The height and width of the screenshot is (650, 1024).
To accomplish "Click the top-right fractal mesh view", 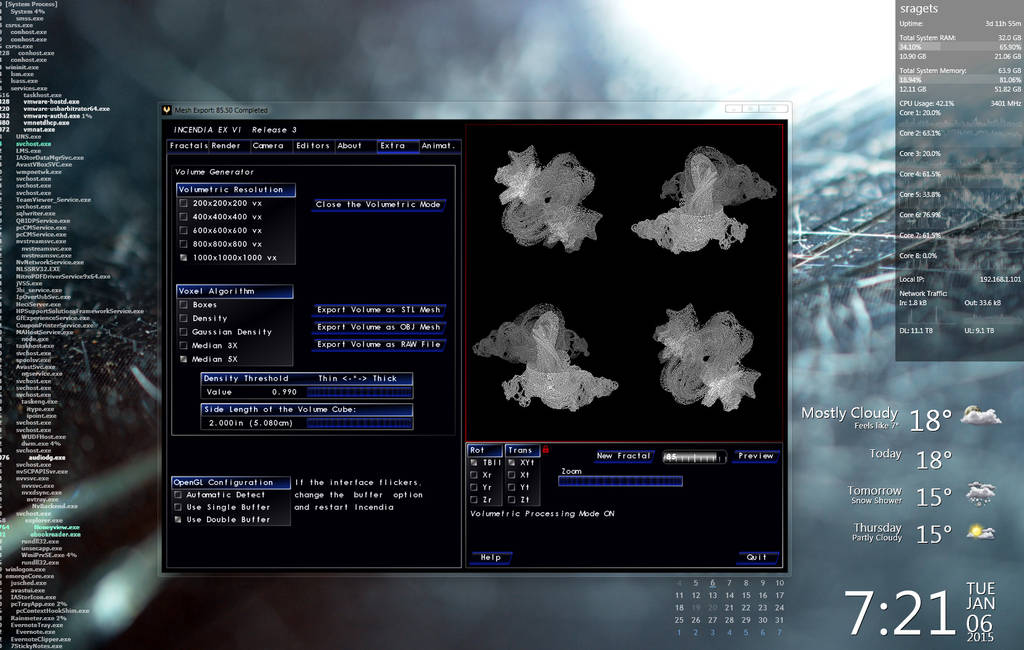I will 704,199.
